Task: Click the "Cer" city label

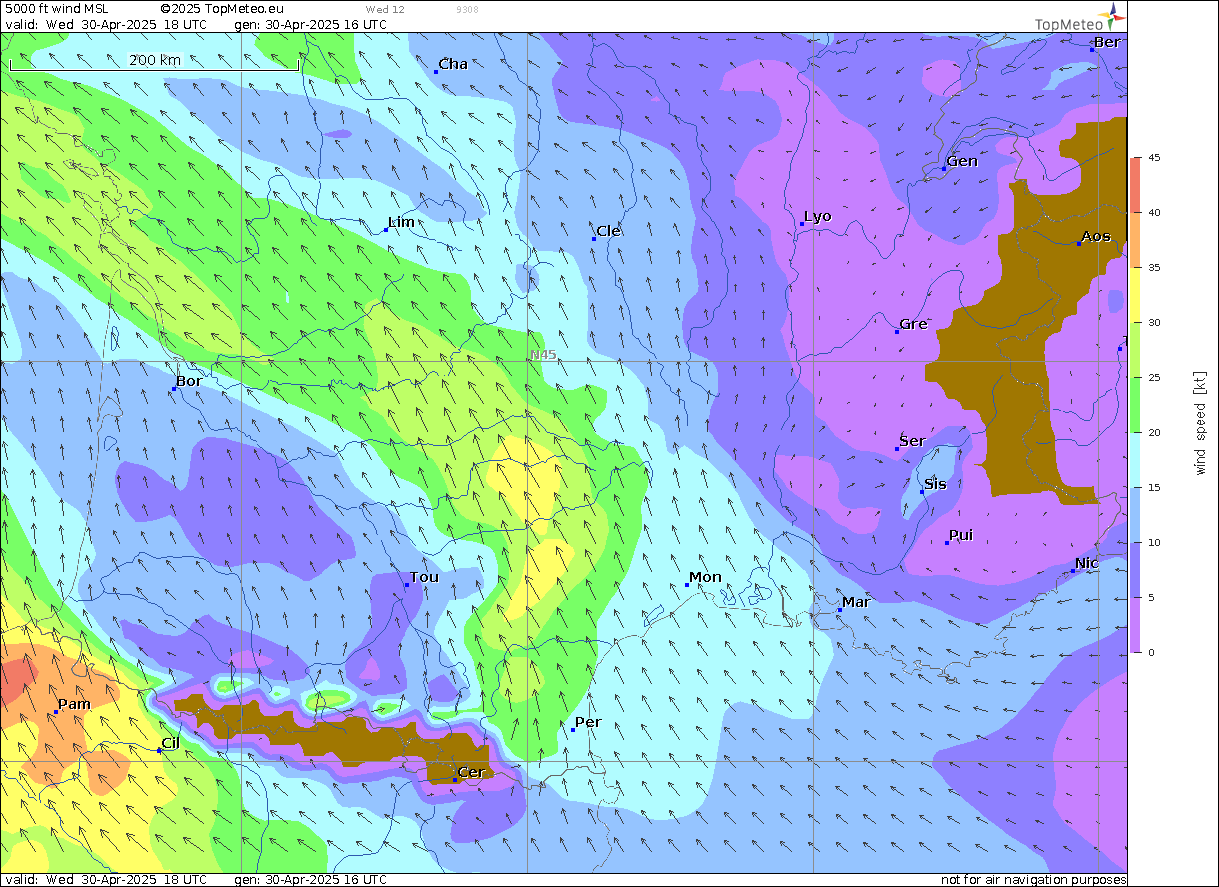Action: [x=470, y=772]
